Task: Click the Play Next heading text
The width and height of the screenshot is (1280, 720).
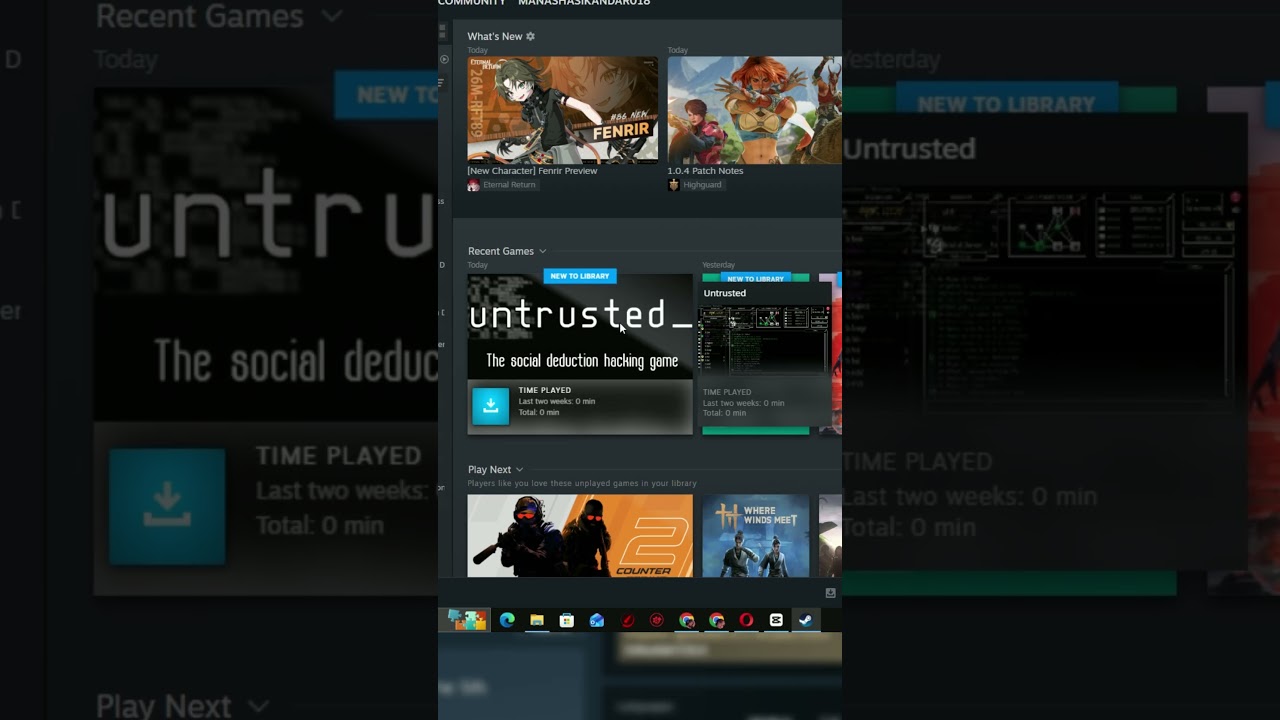Action: 489,470
